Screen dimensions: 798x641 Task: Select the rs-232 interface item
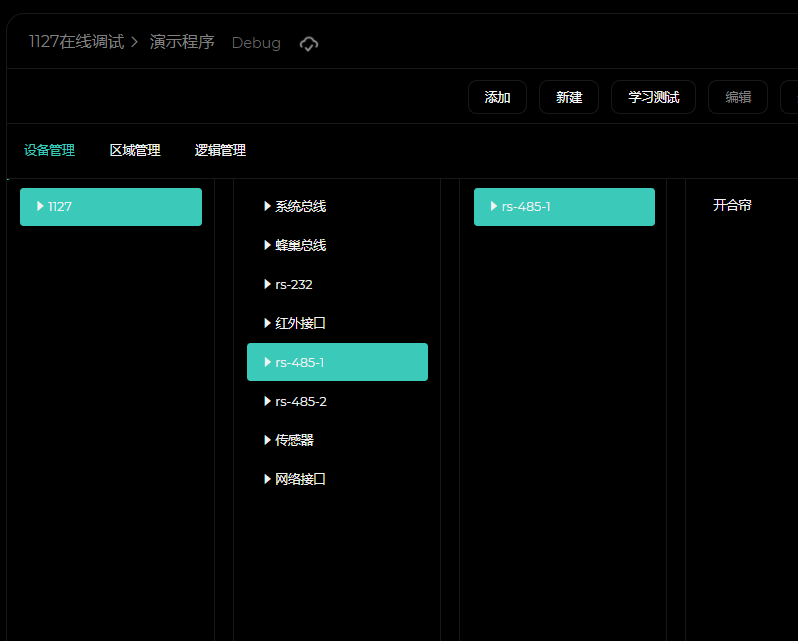click(x=294, y=284)
